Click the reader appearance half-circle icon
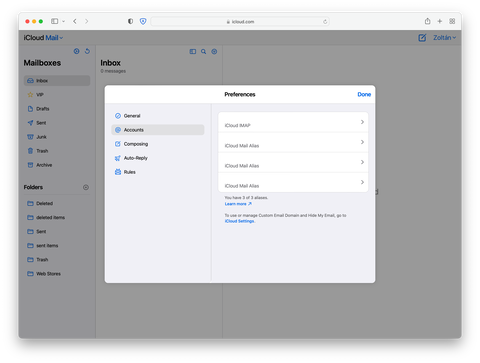480x363 pixels. 130,21
